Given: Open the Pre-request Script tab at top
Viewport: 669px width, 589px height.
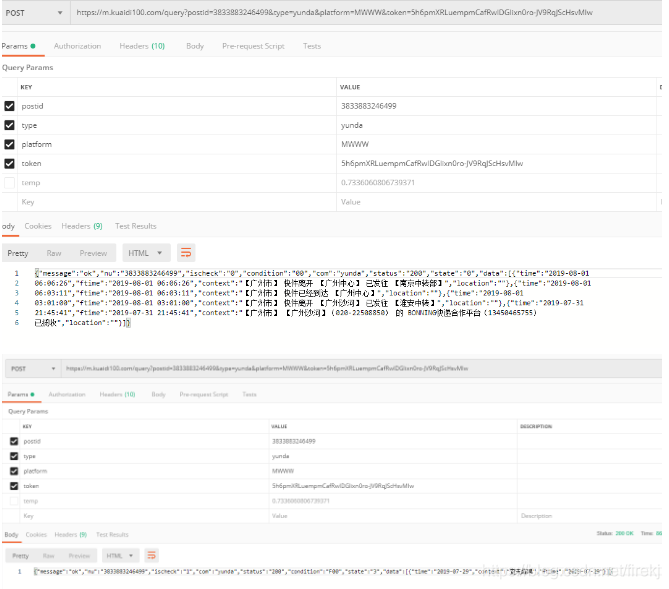Looking at the screenshot, I should (253, 46).
